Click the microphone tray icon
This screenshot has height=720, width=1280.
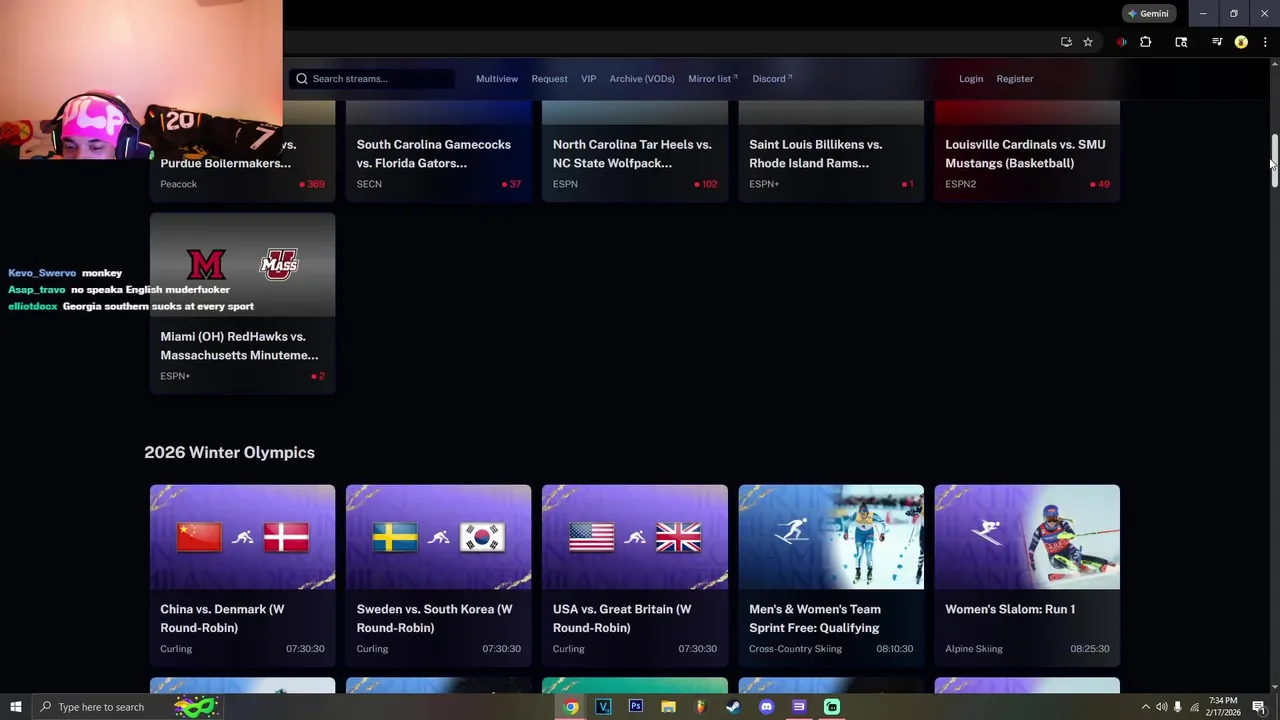1177,707
